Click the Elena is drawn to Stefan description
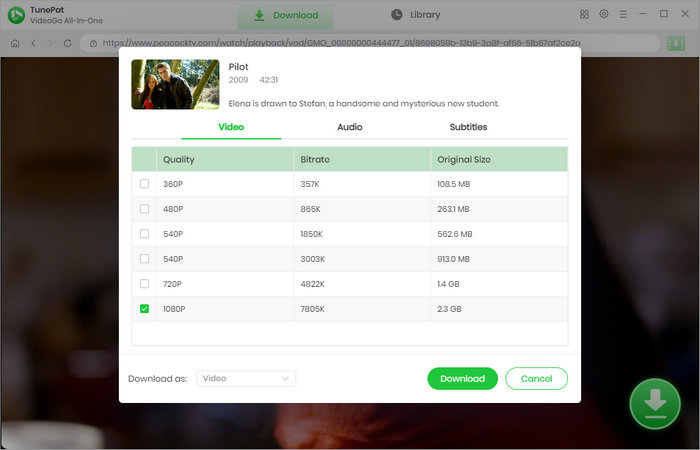The width and height of the screenshot is (700, 450). tap(364, 104)
